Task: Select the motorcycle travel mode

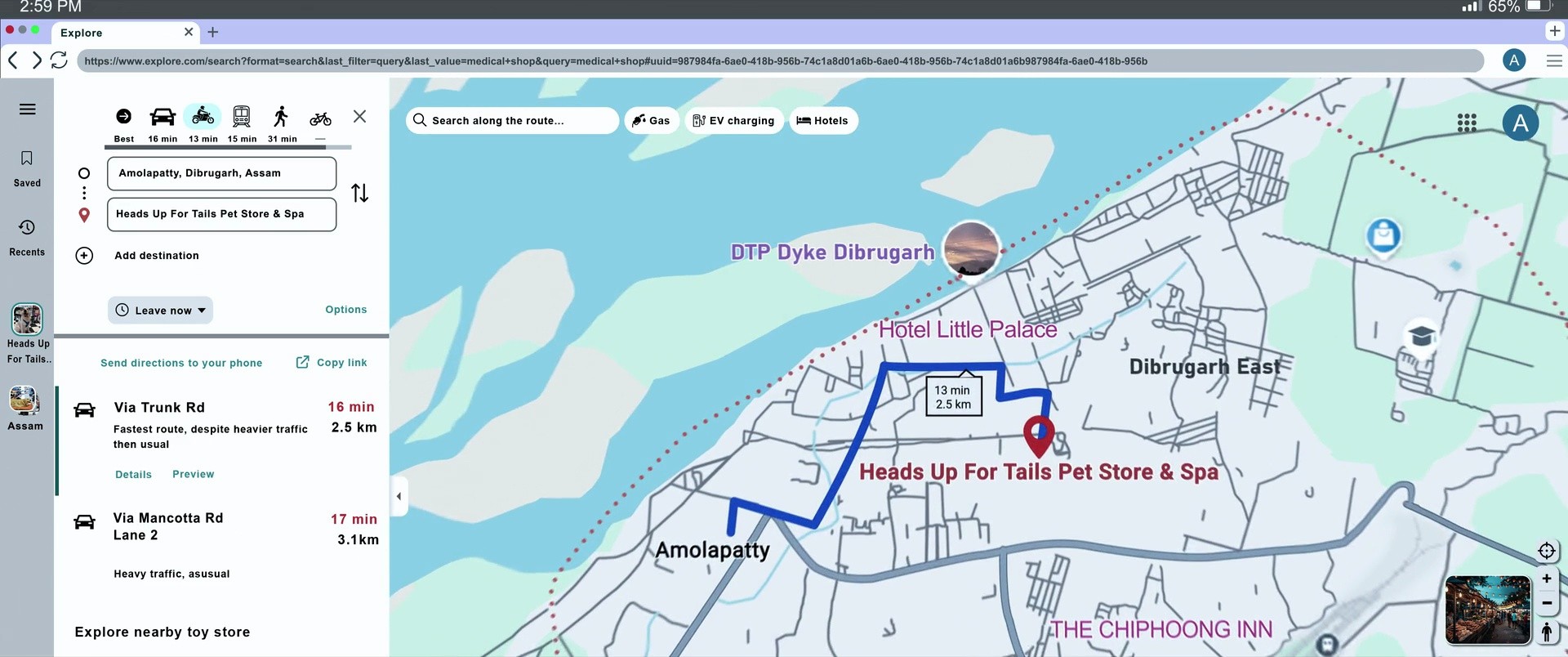Action: (203, 117)
